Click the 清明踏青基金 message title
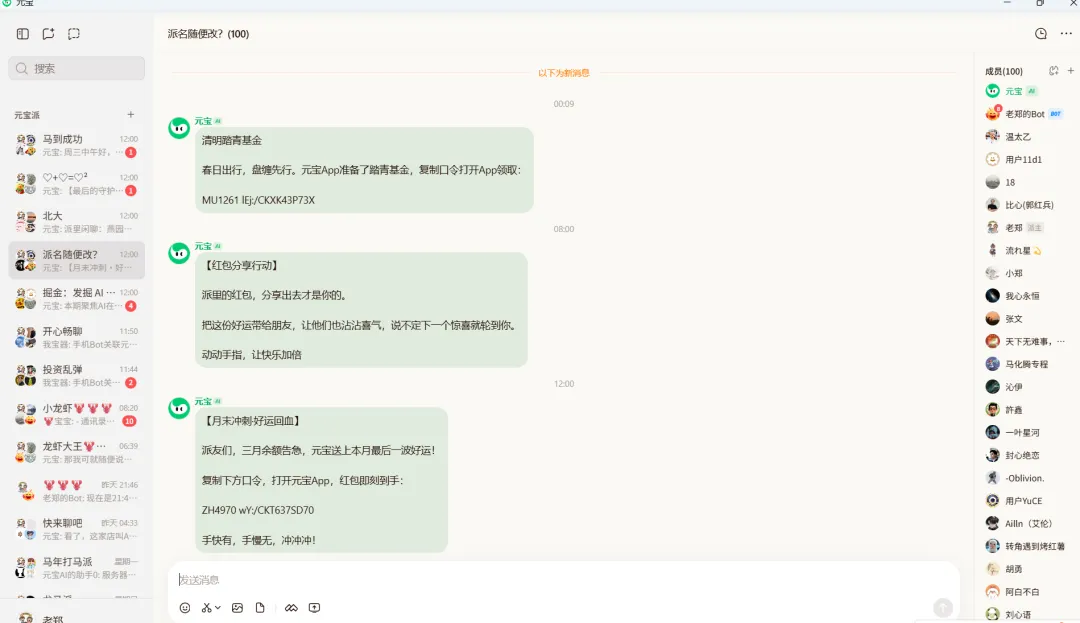Viewport: 1080px width, 623px height. click(x=231, y=140)
